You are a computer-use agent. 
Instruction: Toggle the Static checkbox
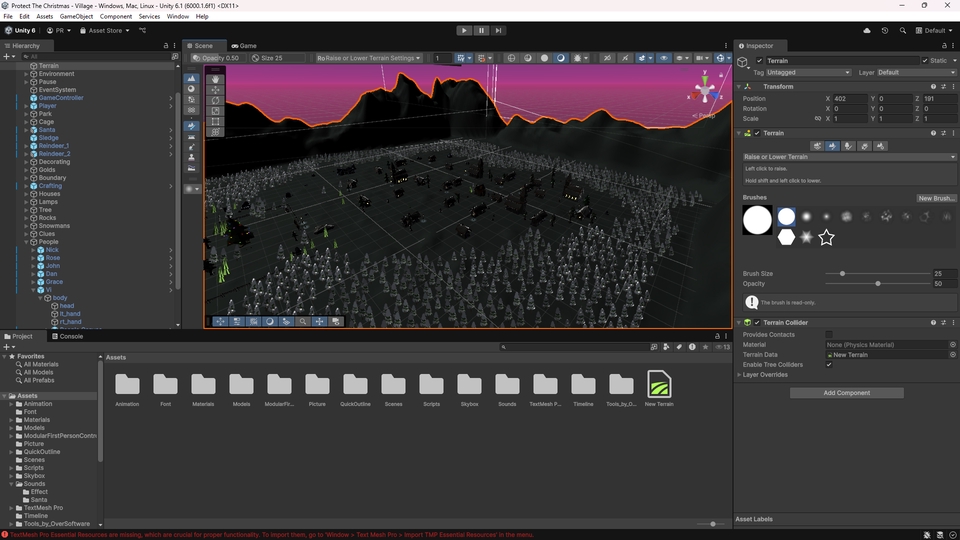pyautogui.click(x=925, y=61)
